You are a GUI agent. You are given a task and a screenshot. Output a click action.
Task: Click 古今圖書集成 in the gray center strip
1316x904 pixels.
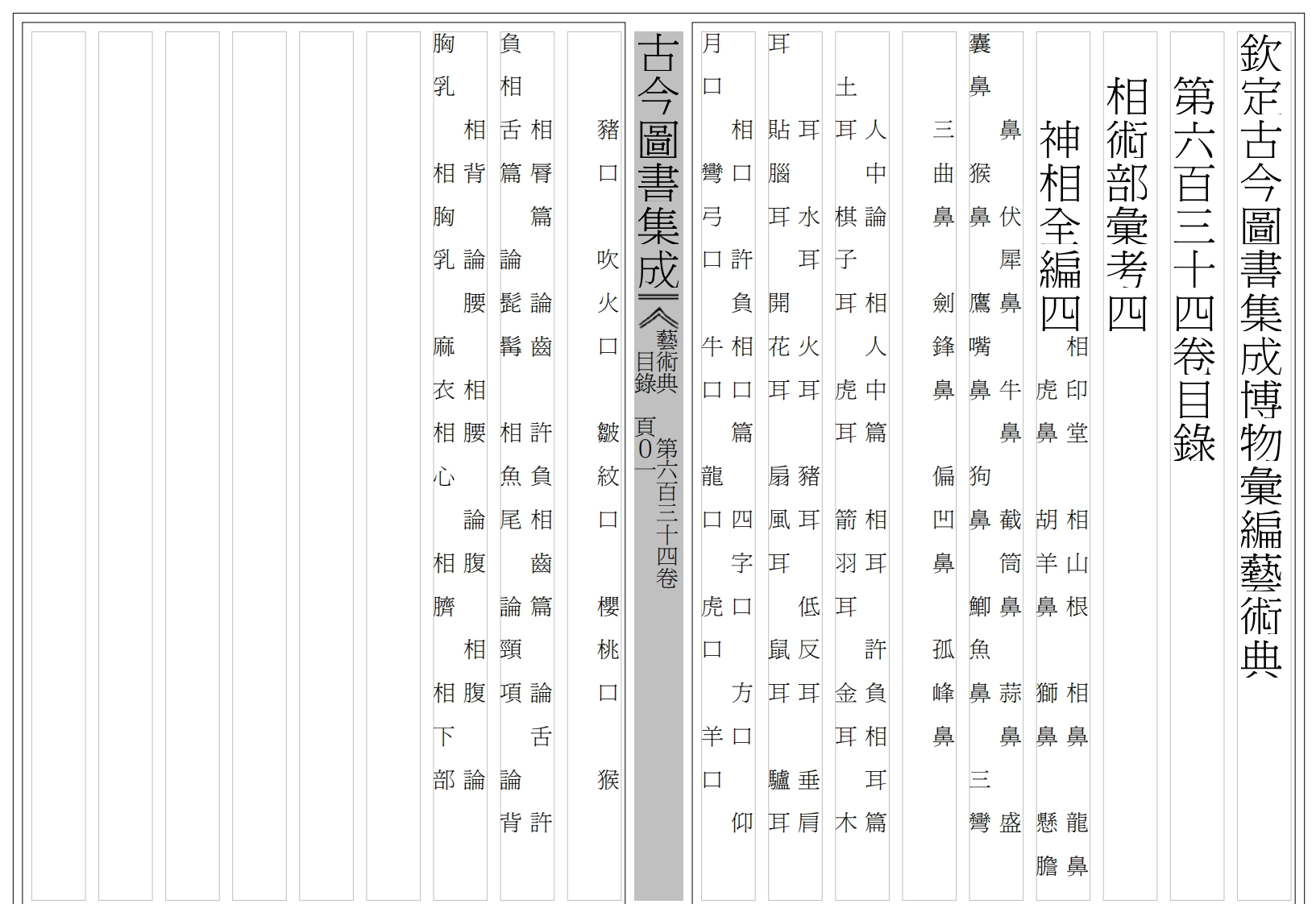click(x=658, y=161)
